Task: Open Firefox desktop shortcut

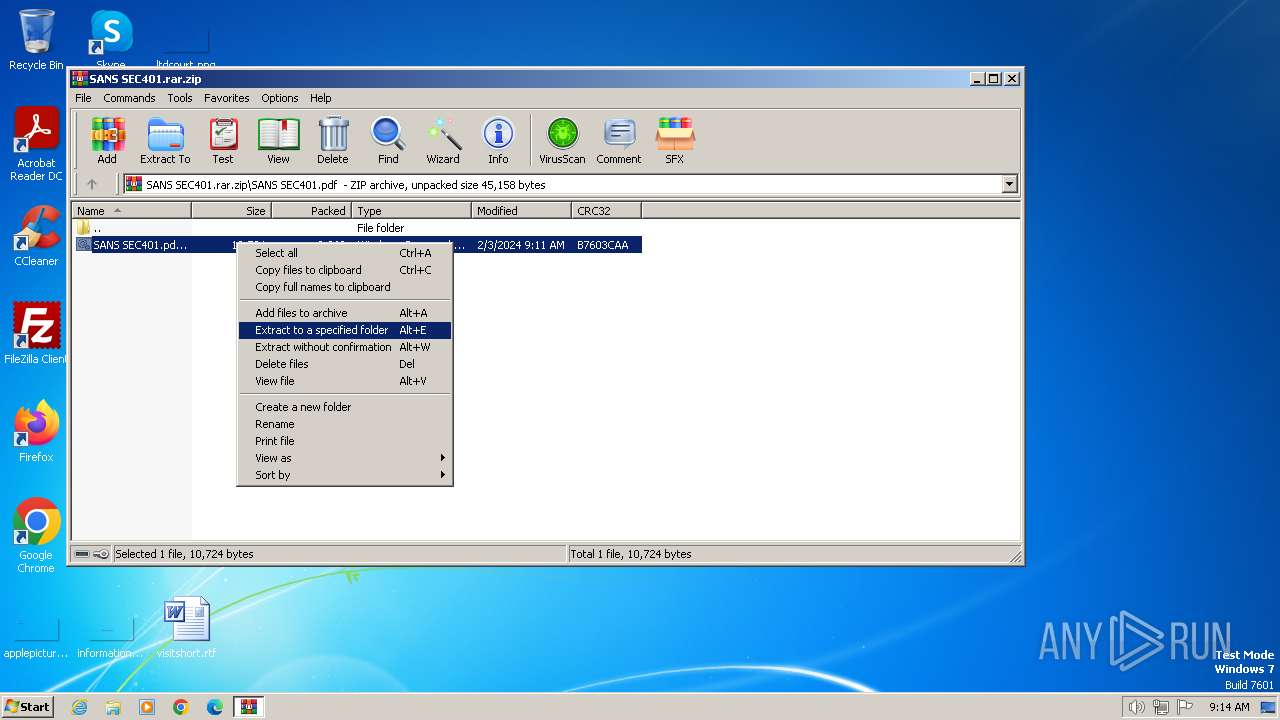Action: (x=36, y=432)
